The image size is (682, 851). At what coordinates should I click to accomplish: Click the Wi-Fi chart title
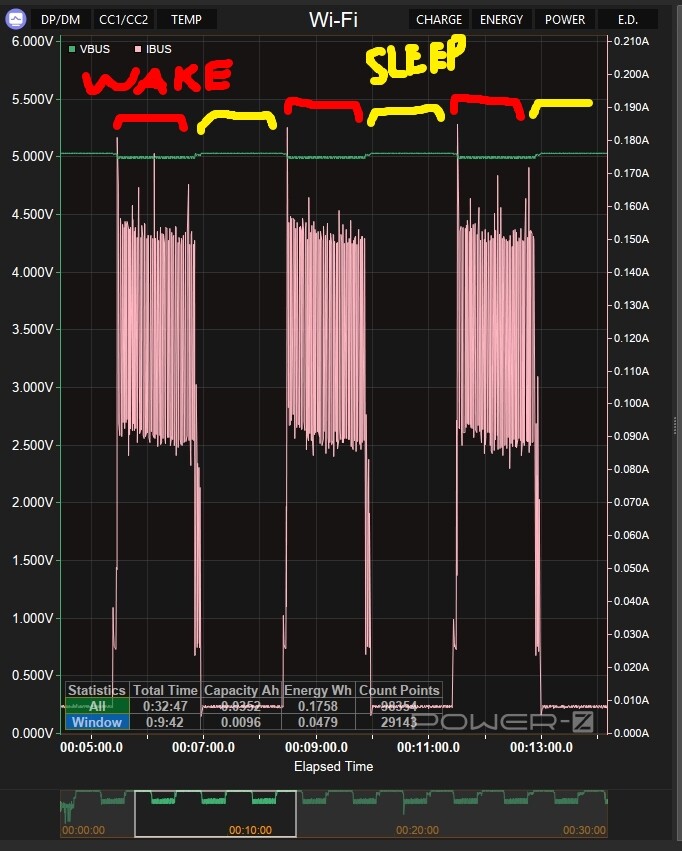[x=333, y=19]
